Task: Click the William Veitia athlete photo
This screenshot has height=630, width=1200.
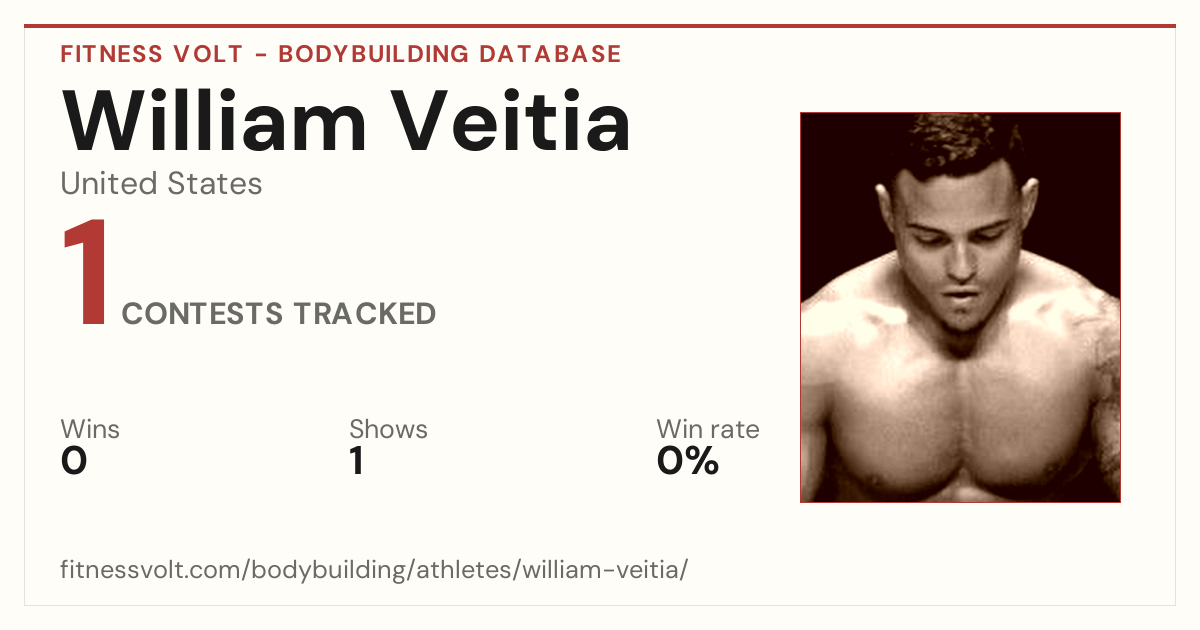Action: click(960, 307)
